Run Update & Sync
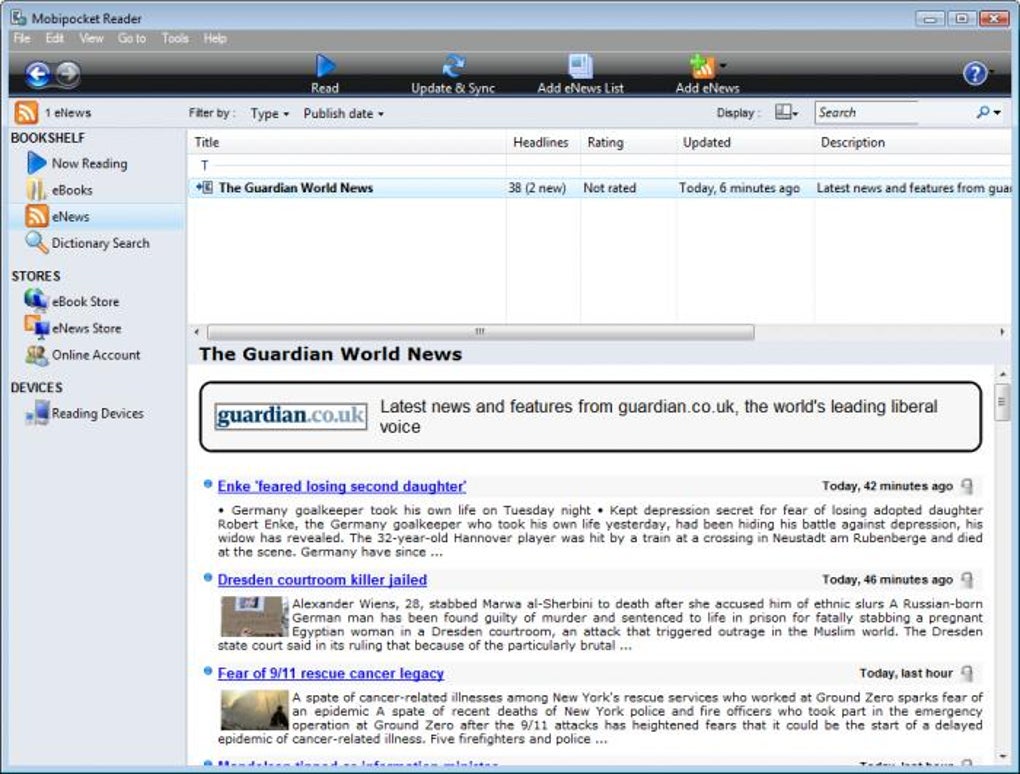Image resolution: width=1020 pixels, height=774 pixels. tap(453, 75)
